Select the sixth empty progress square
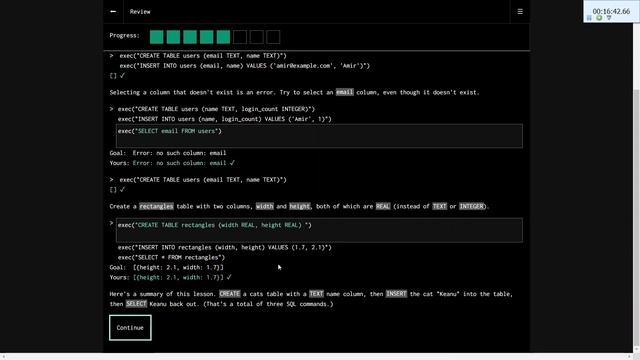The height and width of the screenshot is (360, 640). 240,37
